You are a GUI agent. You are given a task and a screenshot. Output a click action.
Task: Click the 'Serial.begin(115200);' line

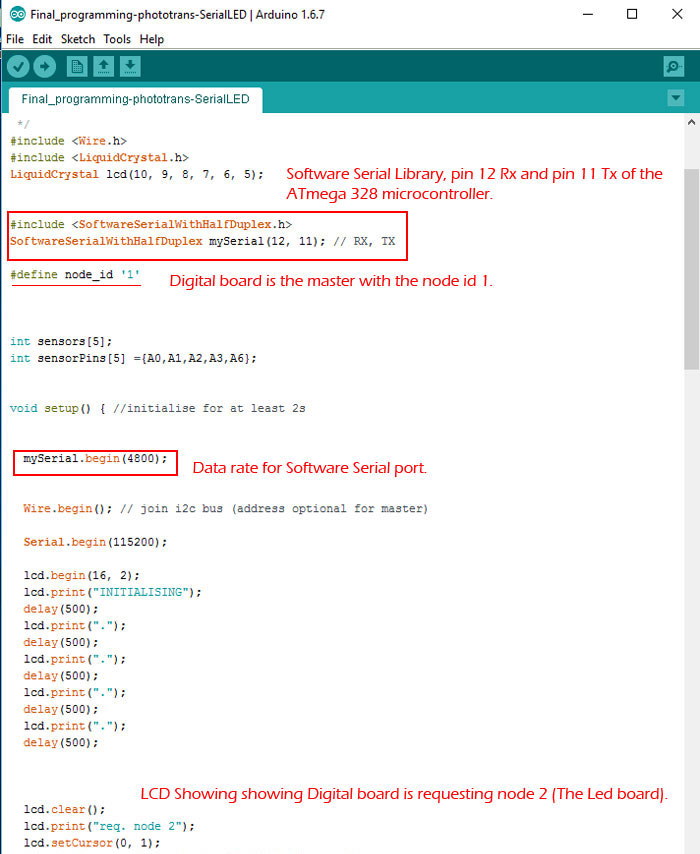pos(95,542)
